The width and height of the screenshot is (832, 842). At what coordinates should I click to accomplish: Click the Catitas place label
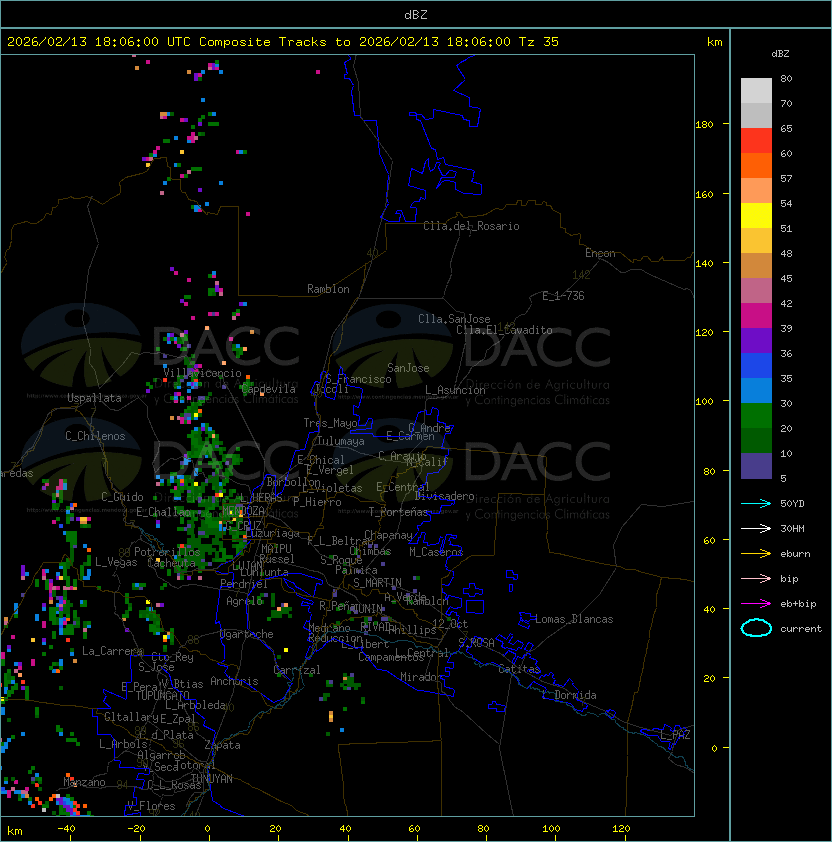(x=519, y=669)
